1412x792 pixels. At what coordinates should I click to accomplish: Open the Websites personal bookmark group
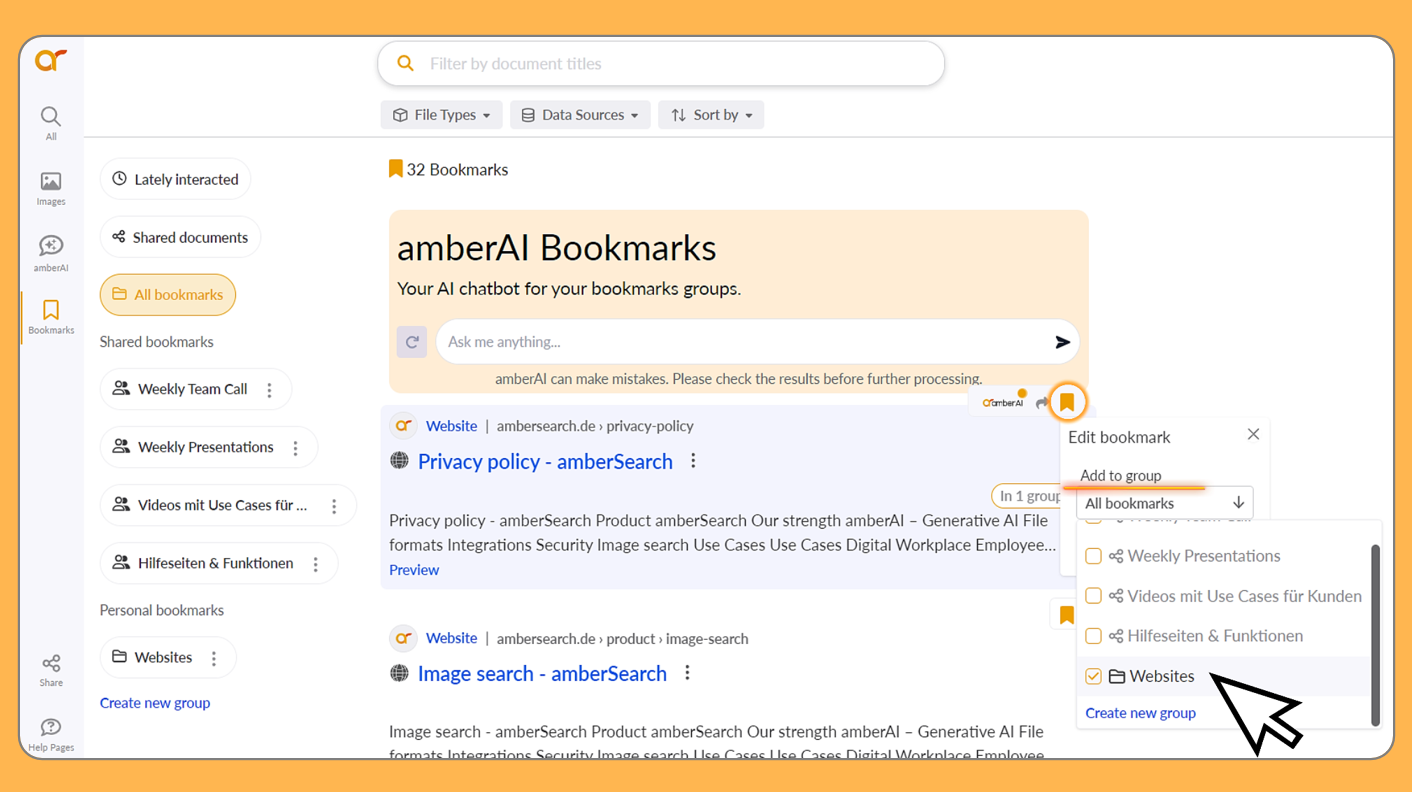click(152, 657)
